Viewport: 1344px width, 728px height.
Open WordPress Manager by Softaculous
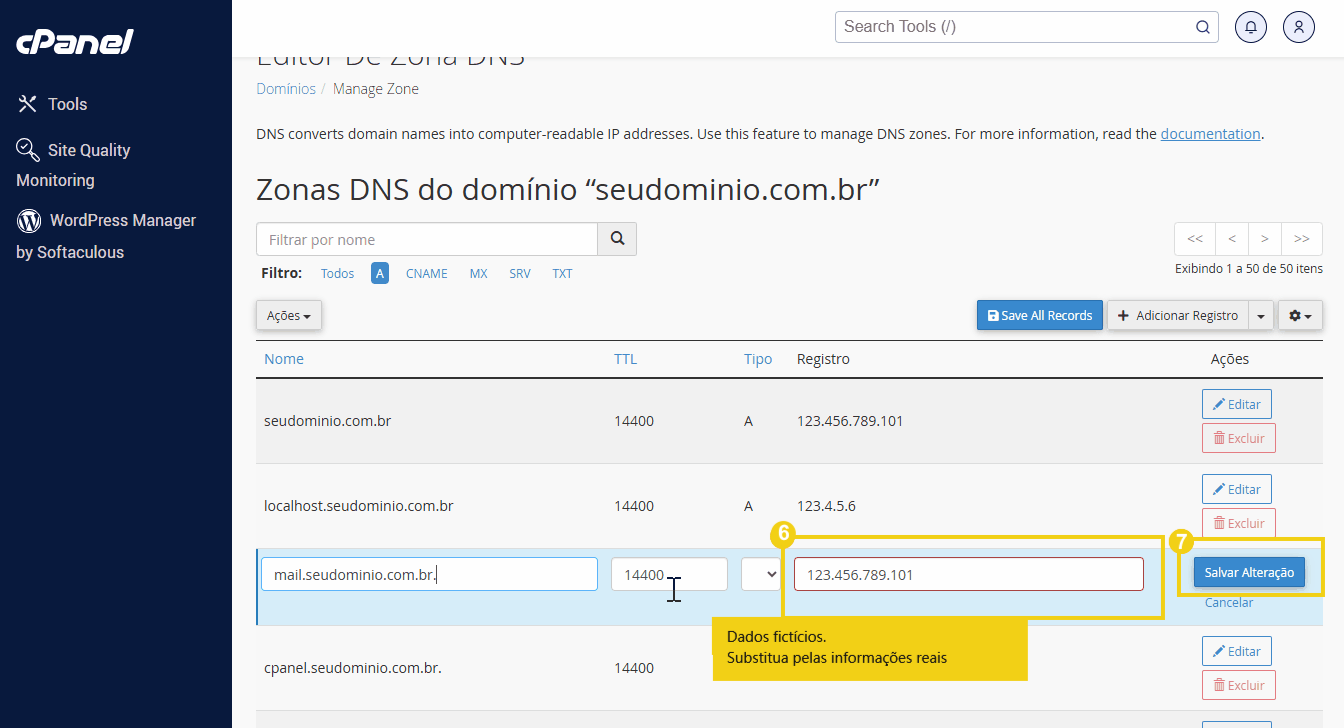[106, 236]
